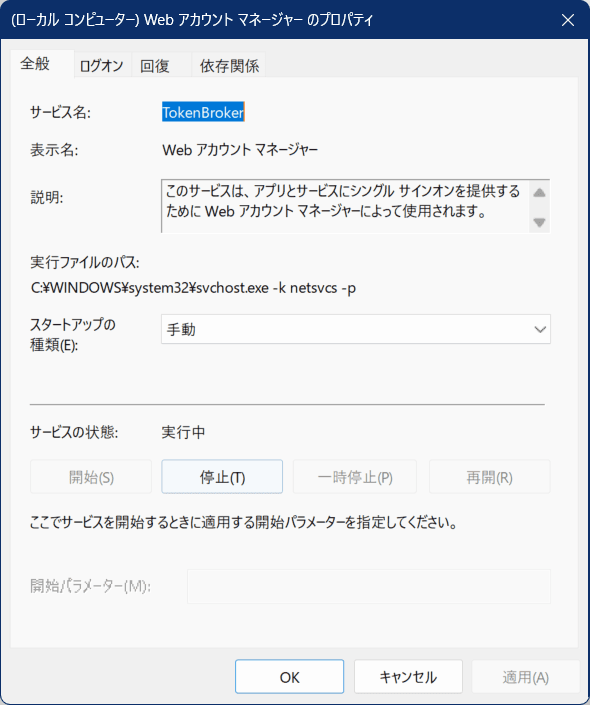Image resolution: width=590 pixels, height=705 pixels.
Task: Click the svchost.exe executable path text
Action: pos(193,287)
